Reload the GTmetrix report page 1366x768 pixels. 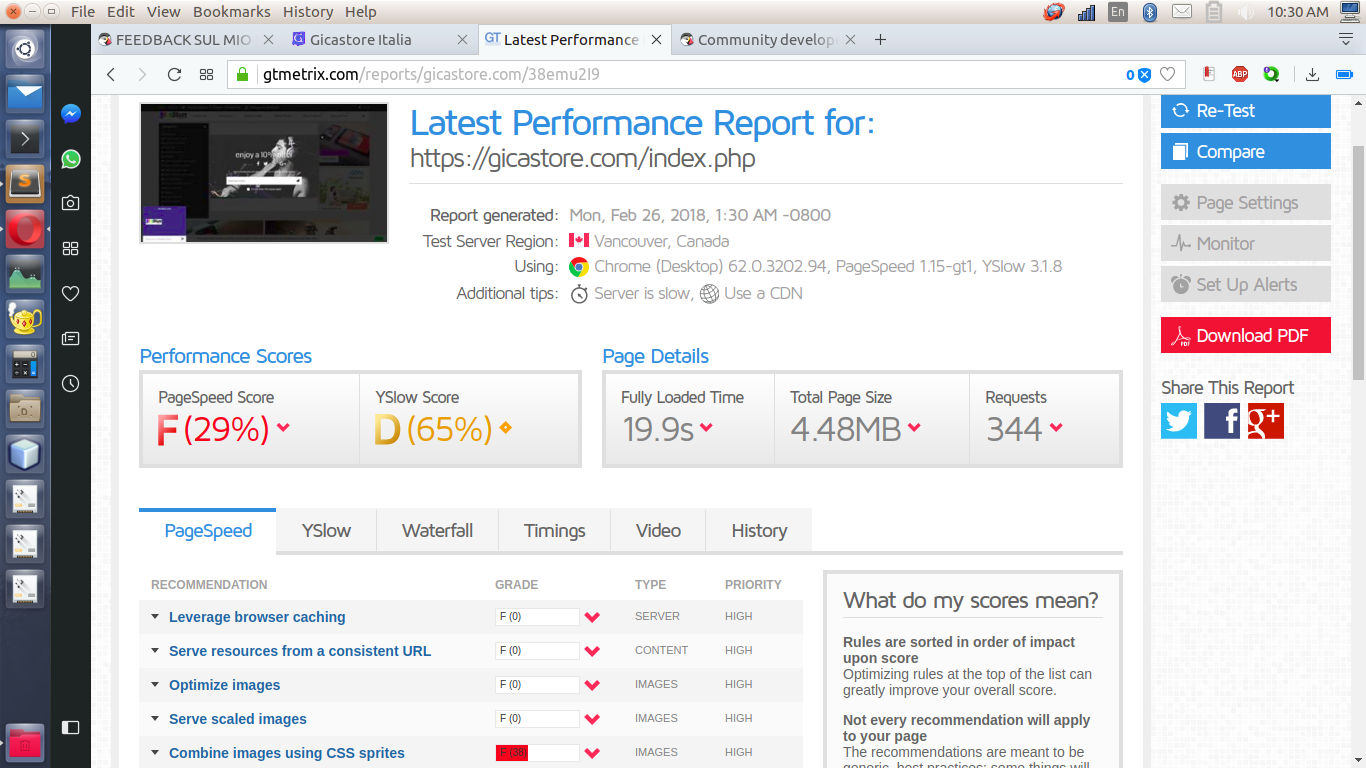click(x=174, y=74)
